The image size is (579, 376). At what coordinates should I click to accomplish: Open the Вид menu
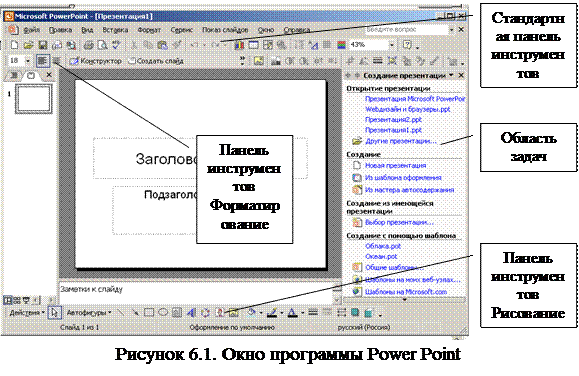pos(87,30)
